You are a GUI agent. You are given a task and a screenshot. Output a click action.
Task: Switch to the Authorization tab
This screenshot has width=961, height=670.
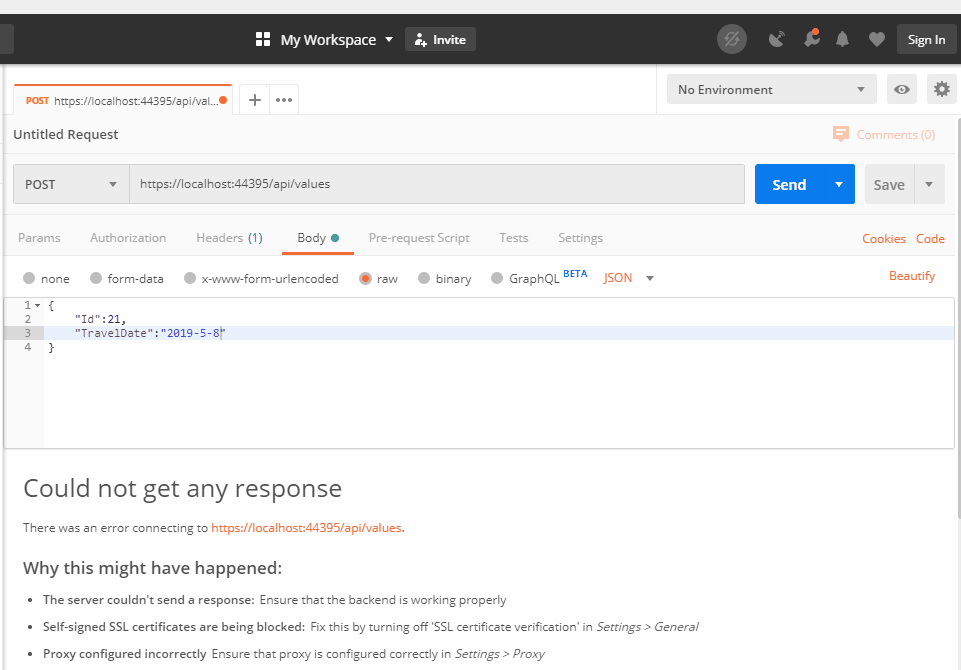coord(128,238)
